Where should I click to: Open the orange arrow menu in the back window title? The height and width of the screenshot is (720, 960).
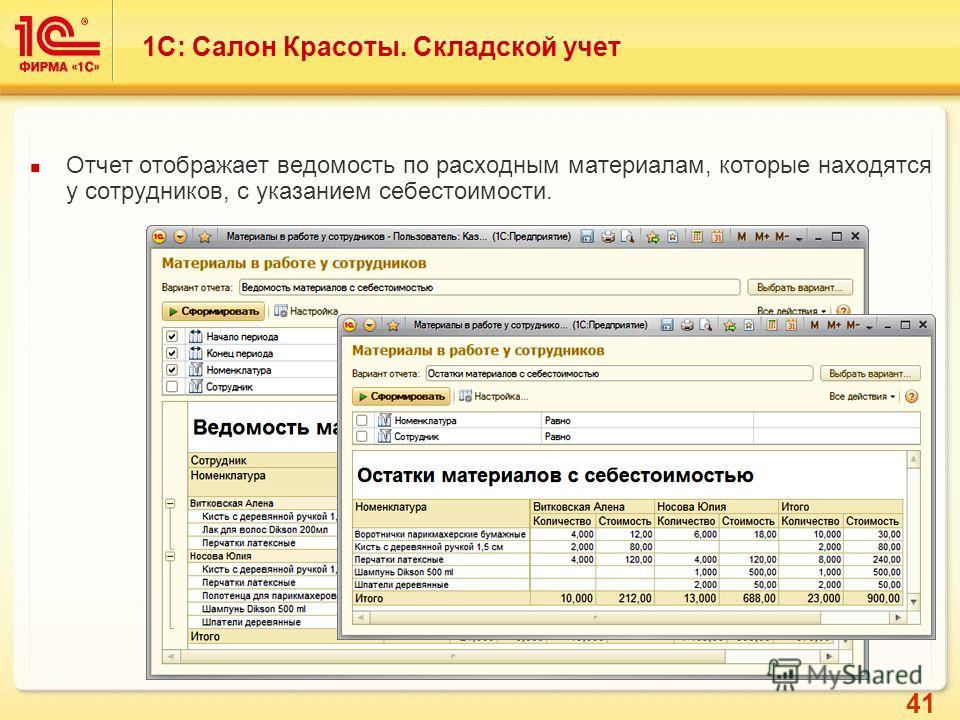[x=180, y=236]
